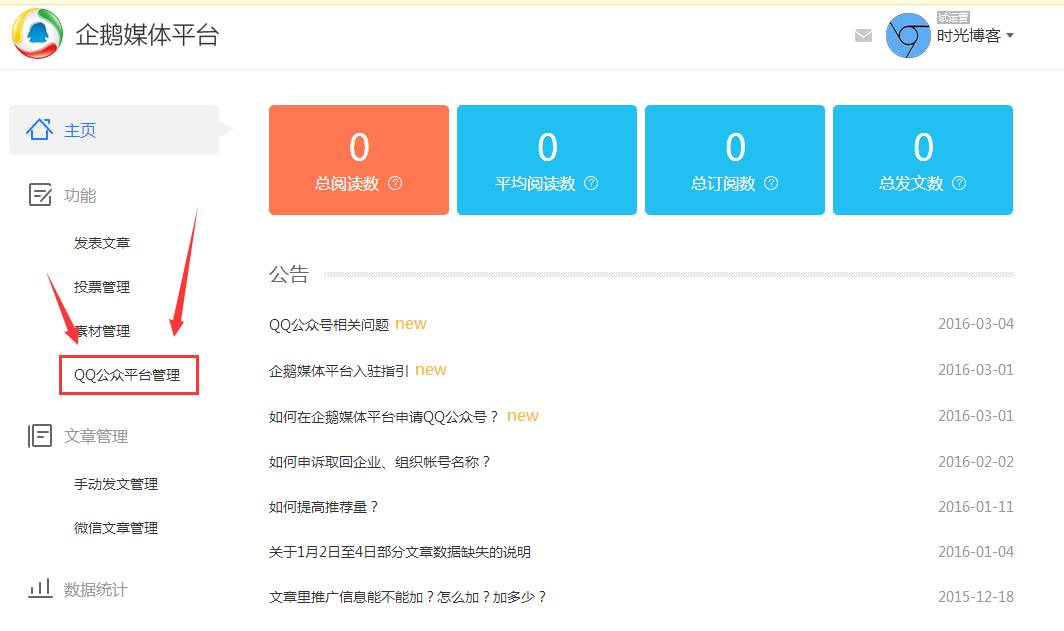Click the 功能 edit icon
Image resolution: width=1064 pixels, height=631 pixels.
tap(40, 195)
